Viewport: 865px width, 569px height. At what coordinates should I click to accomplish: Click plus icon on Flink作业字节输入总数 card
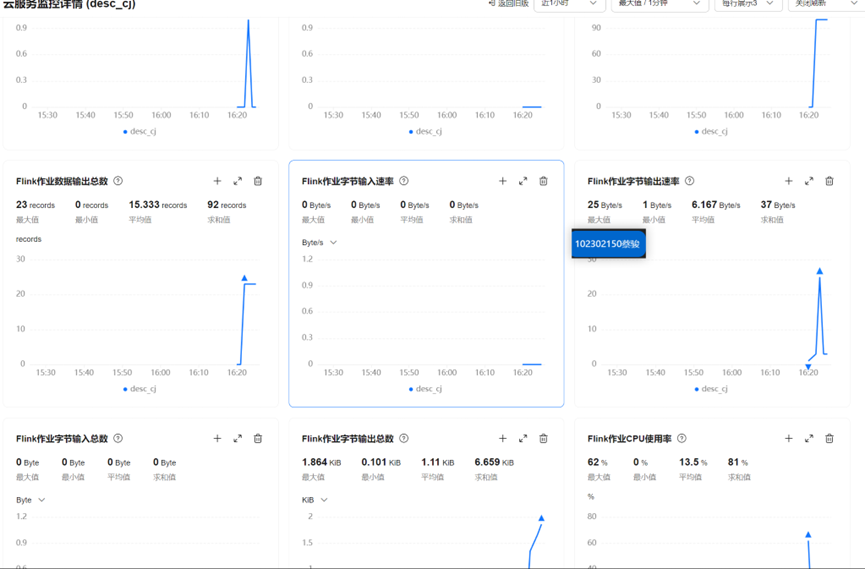pyautogui.click(x=217, y=438)
